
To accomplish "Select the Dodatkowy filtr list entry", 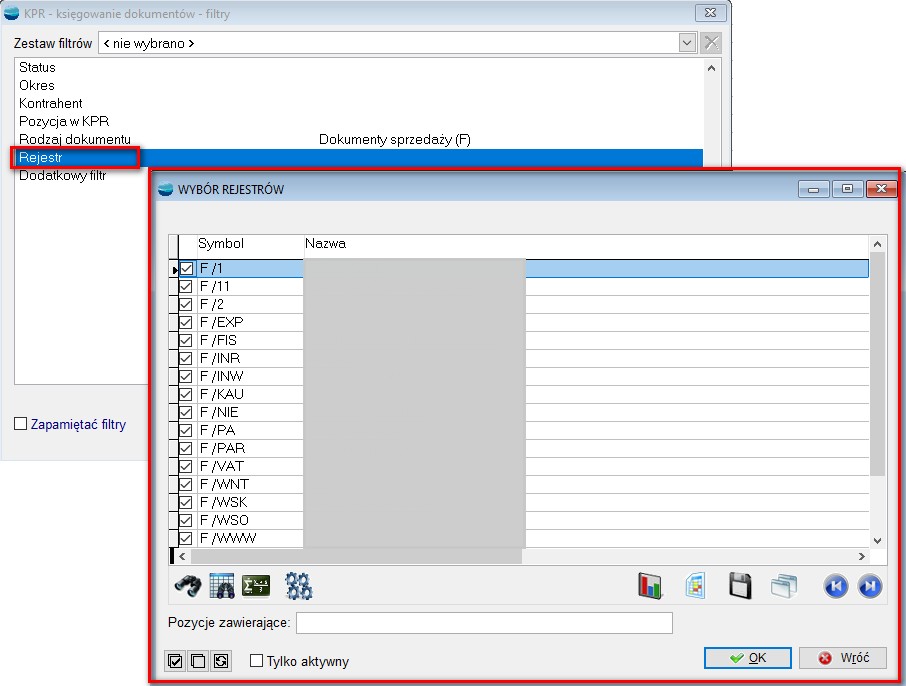I will [x=63, y=175].
